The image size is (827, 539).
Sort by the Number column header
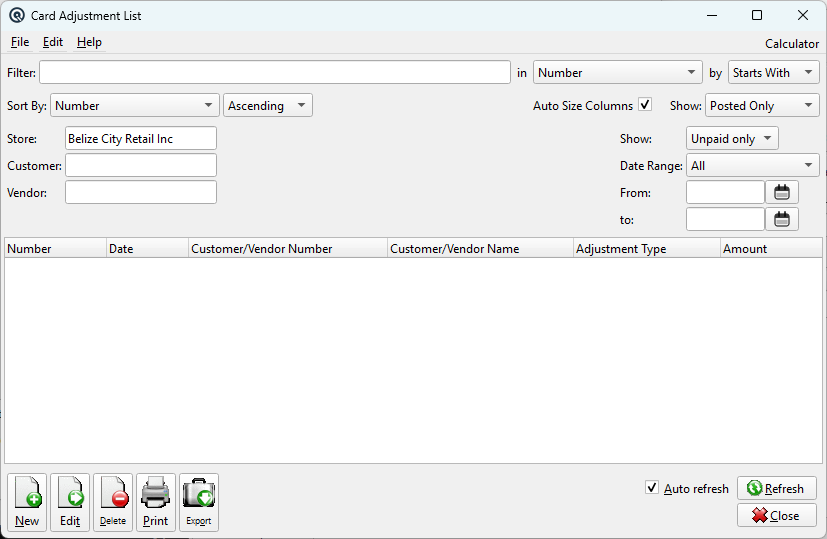55,248
